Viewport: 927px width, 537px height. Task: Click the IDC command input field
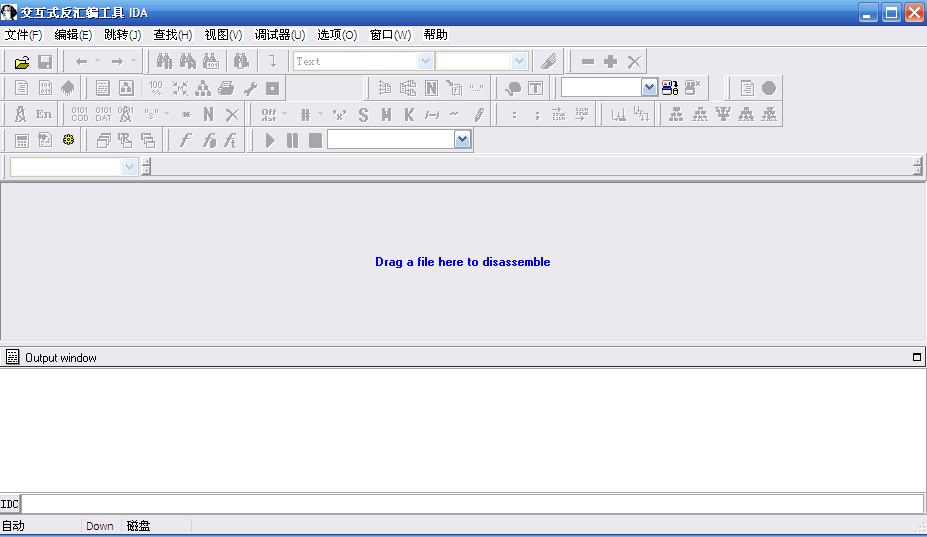point(472,504)
